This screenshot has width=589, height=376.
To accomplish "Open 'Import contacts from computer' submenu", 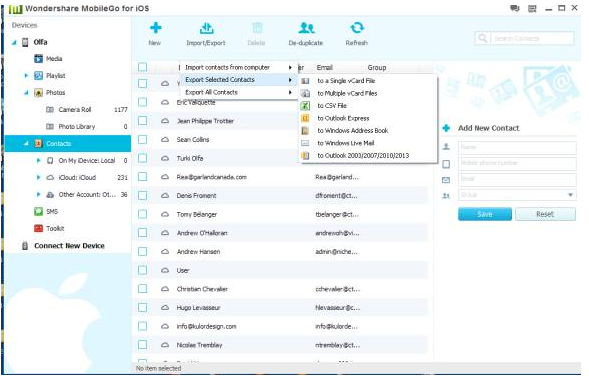I will click(239, 67).
